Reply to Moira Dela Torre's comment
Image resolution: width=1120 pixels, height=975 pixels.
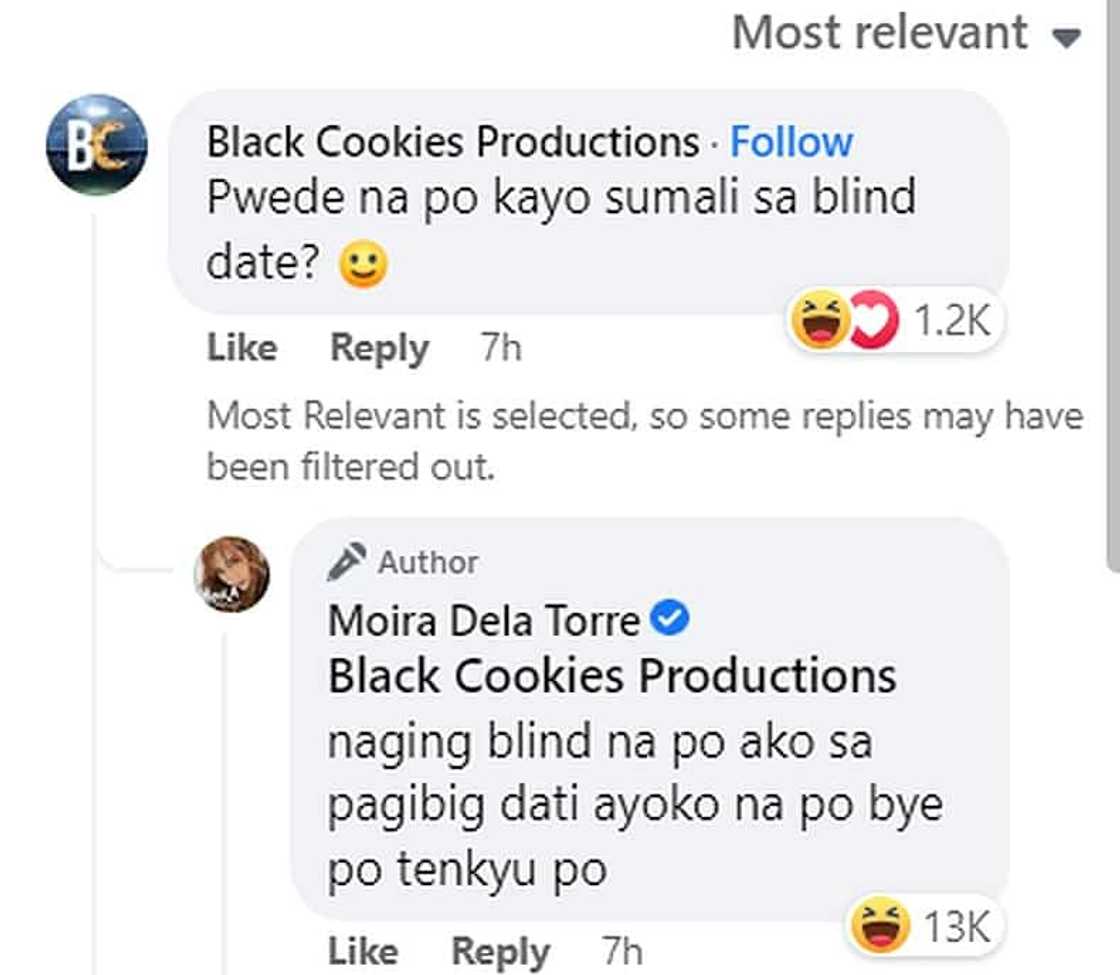tap(500, 951)
